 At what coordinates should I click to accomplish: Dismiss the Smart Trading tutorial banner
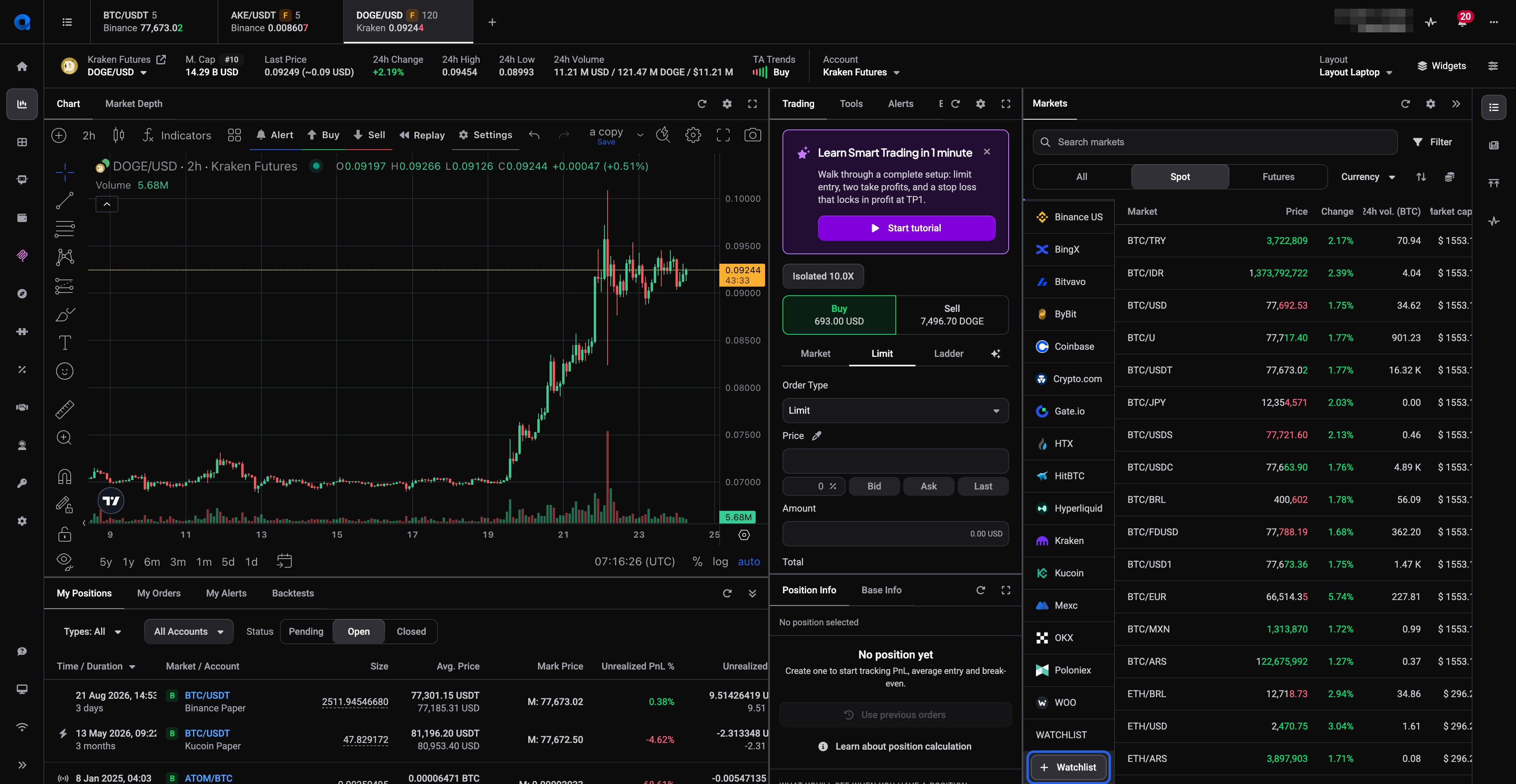coord(987,152)
